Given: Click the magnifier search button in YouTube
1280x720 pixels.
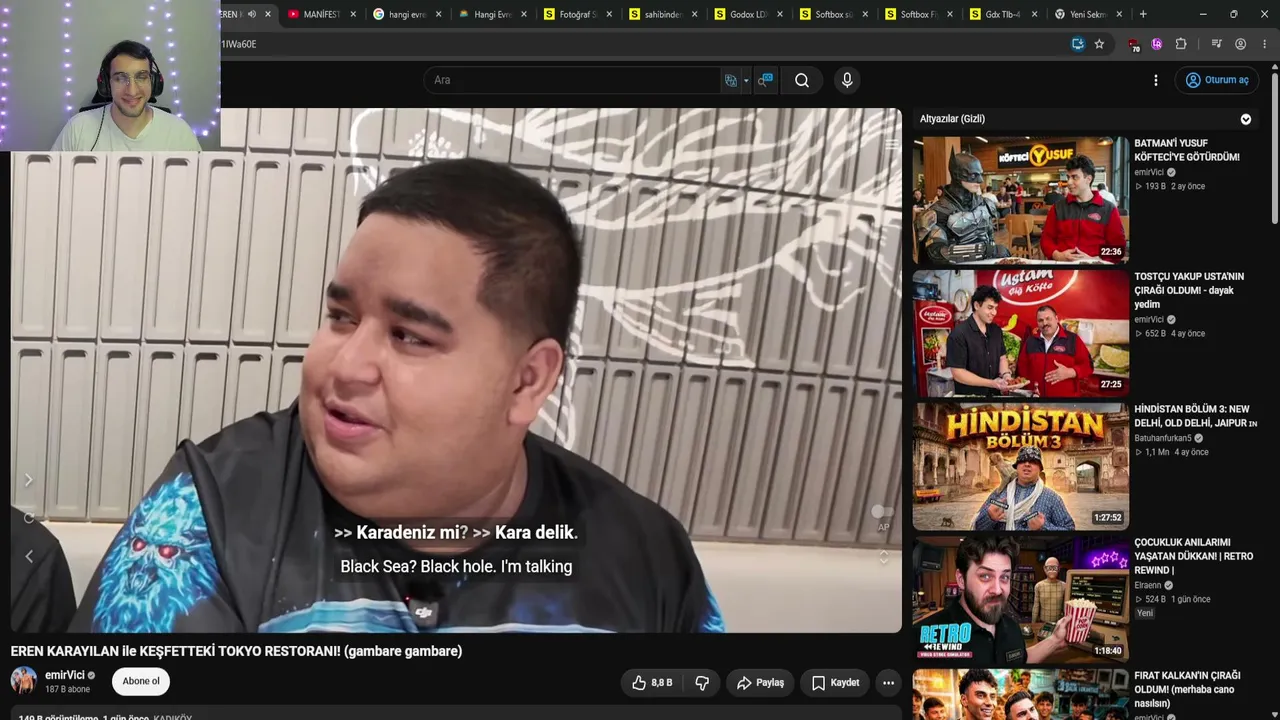Looking at the screenshot, I should [802, 80].
